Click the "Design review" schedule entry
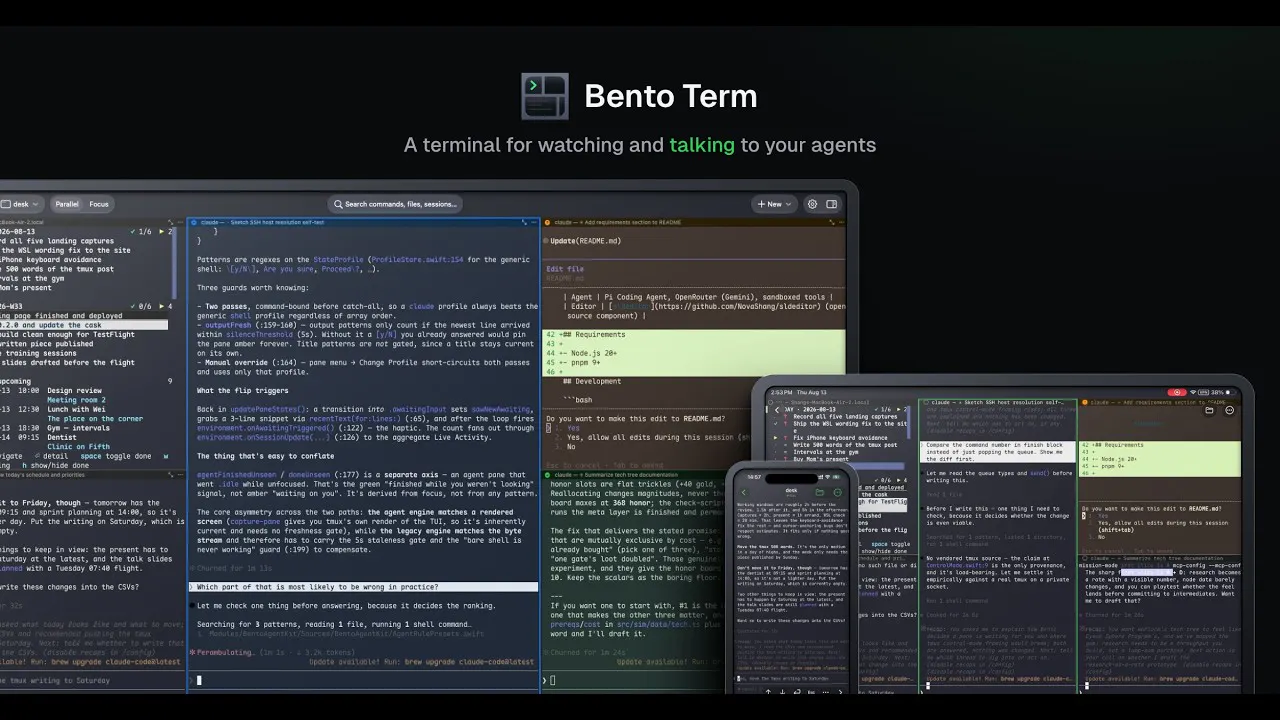 pyautogui.click(x=74, y=390)
